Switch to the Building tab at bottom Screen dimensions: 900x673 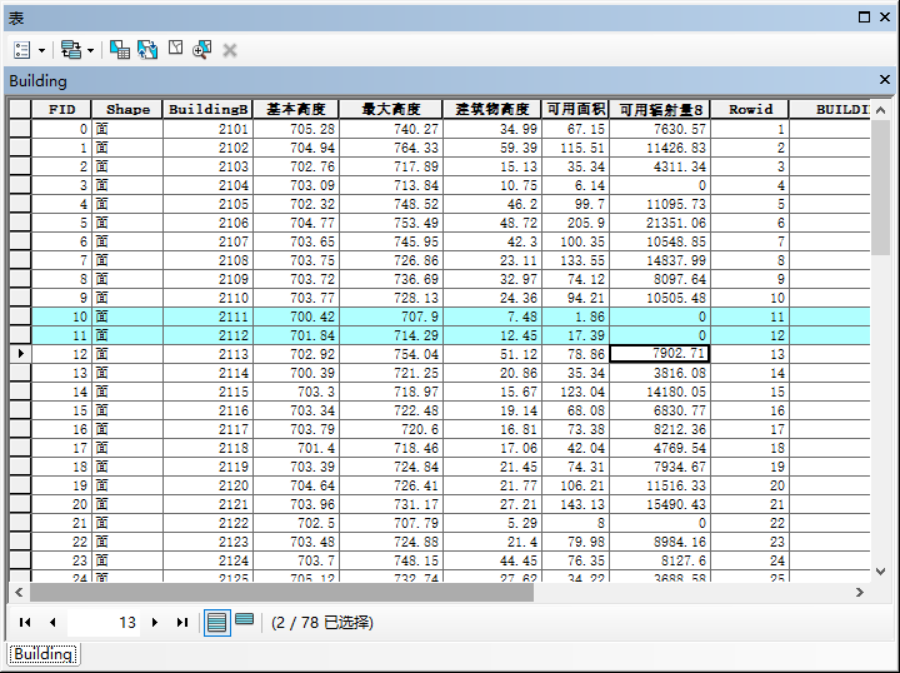43,654
